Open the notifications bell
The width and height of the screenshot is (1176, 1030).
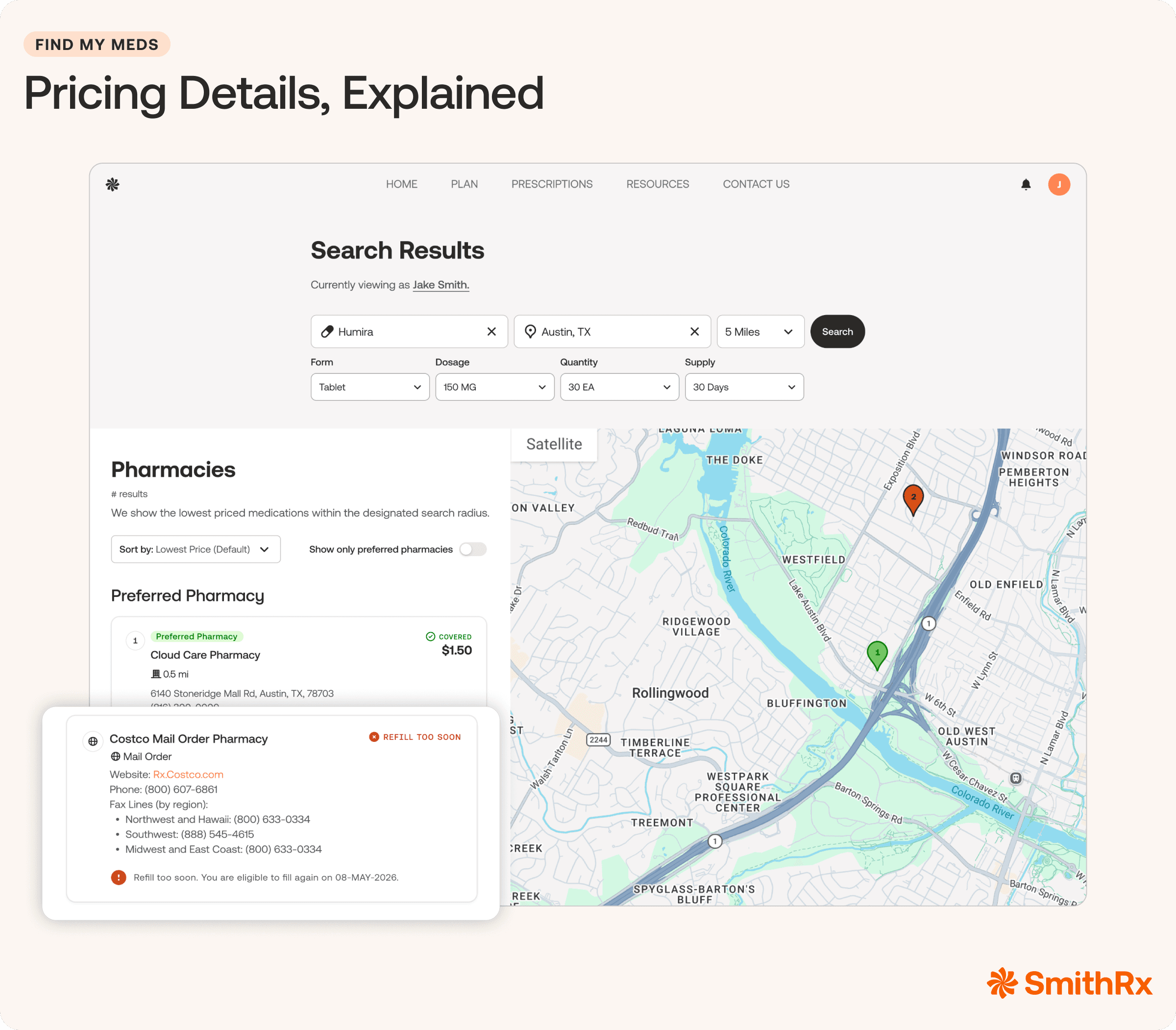click(x=1026, y=185)
